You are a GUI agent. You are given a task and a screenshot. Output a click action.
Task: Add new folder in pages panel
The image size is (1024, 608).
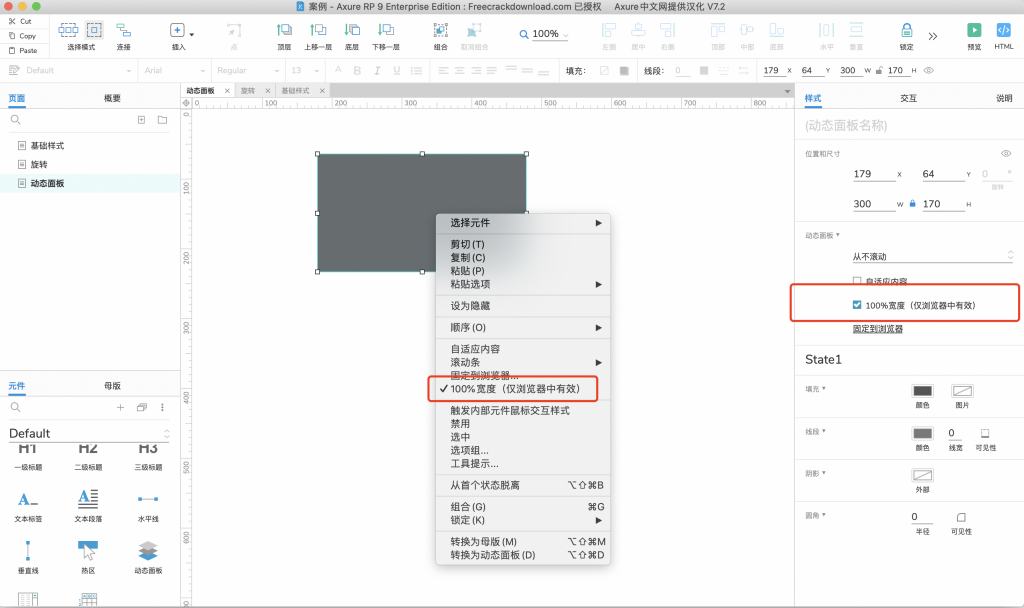click(x=162, y=120)
